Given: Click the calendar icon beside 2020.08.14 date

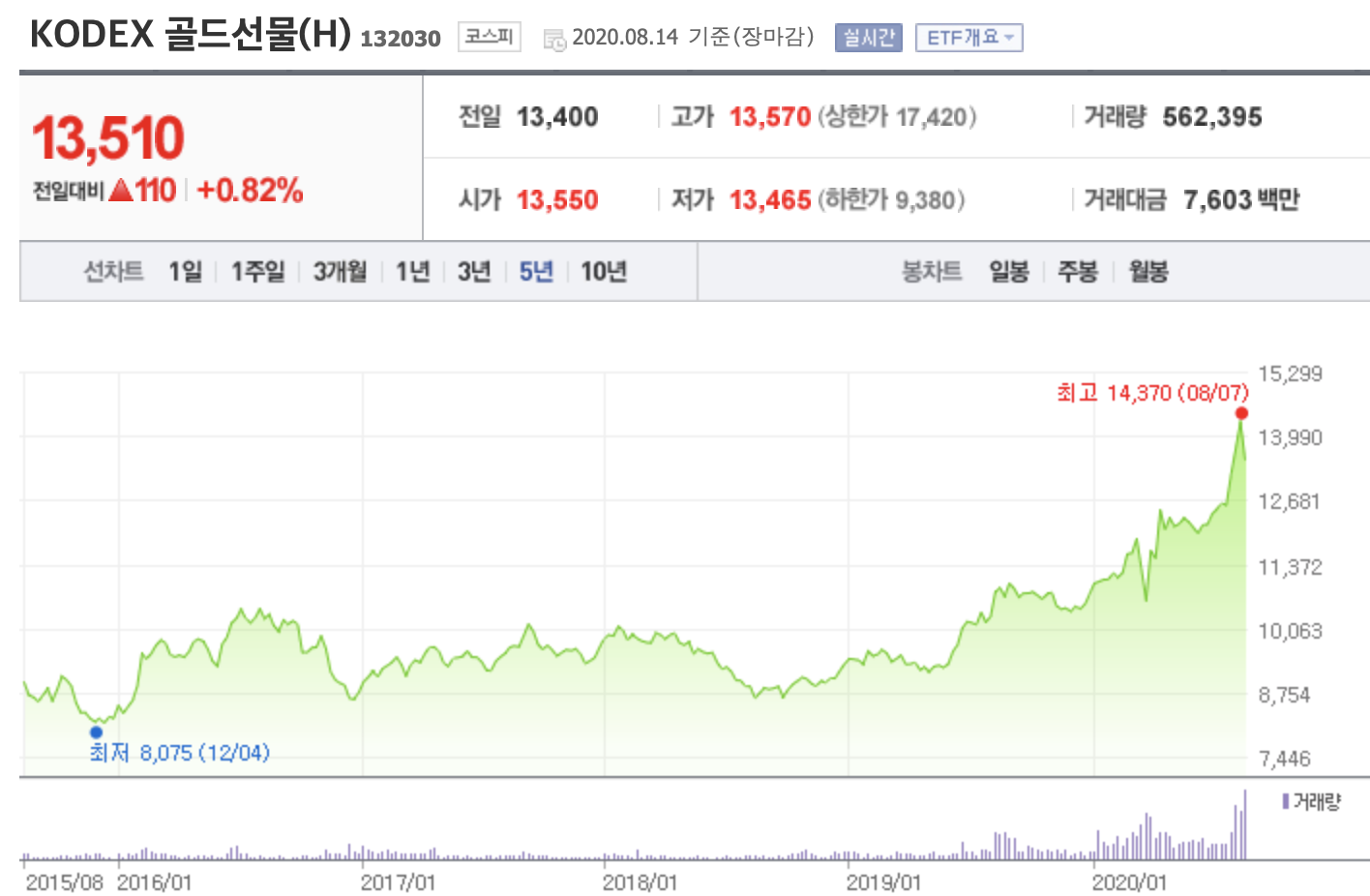Looking at the screenshot, I should 554,40.
